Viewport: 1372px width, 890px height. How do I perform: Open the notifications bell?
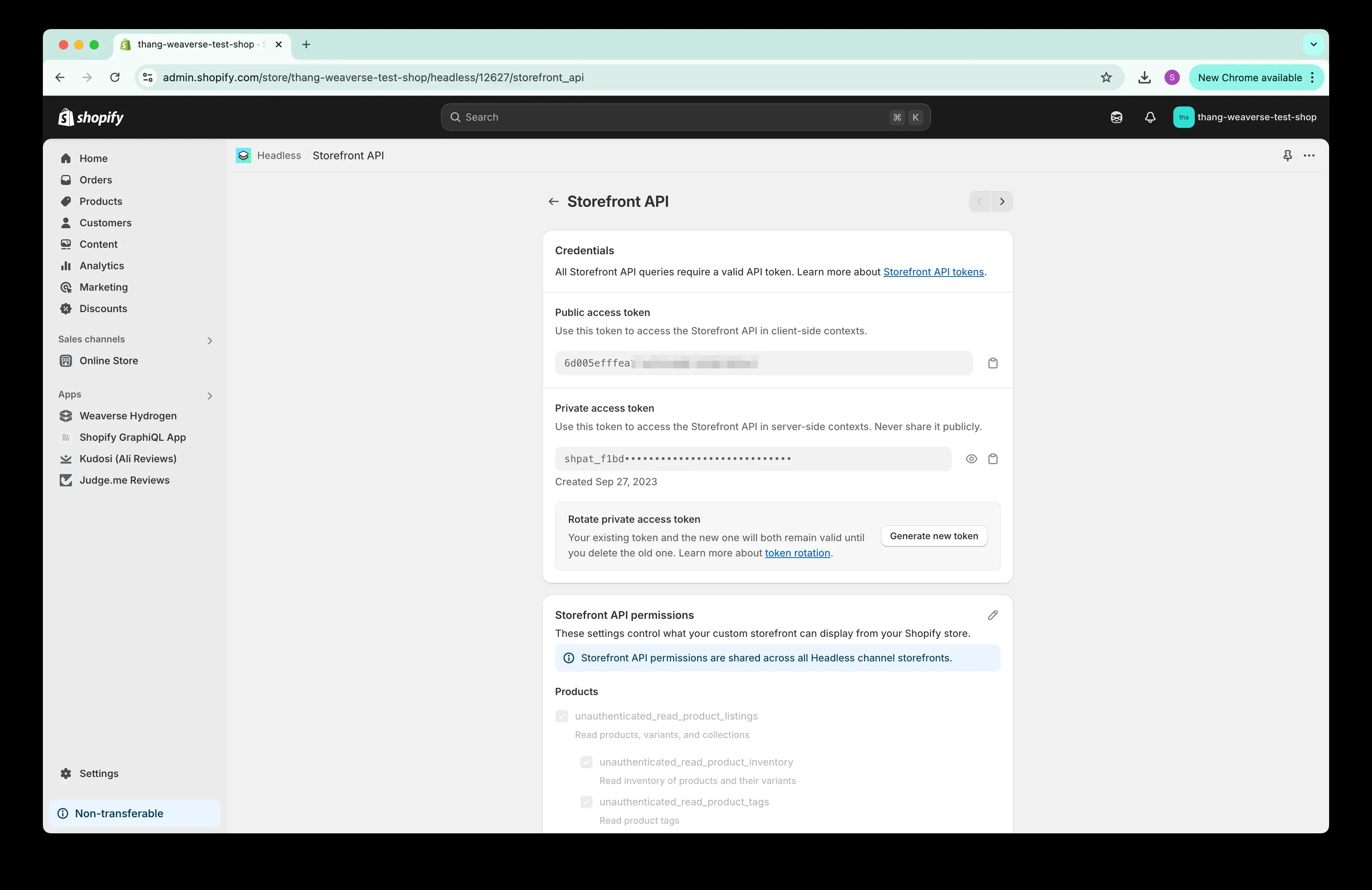(x=1150, y=117)
